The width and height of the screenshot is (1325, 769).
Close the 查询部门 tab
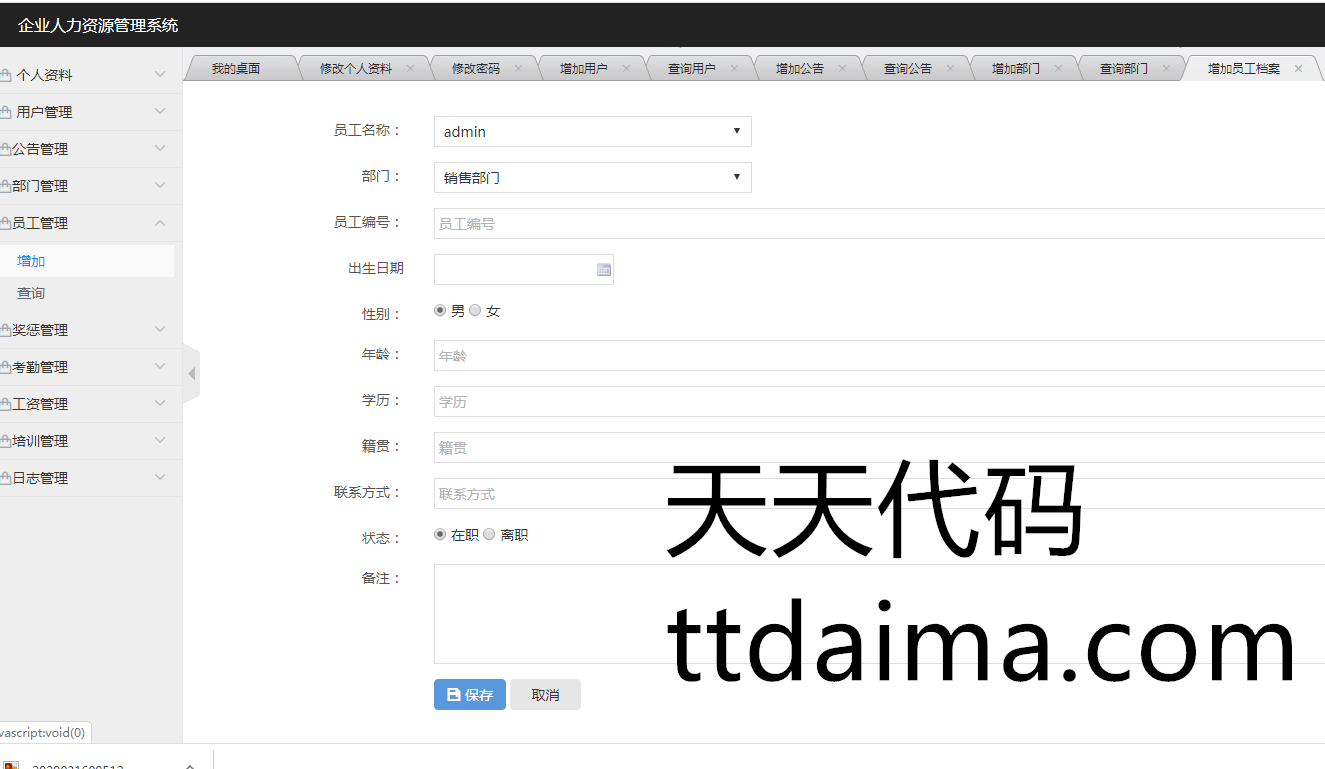coord(1166,69)
